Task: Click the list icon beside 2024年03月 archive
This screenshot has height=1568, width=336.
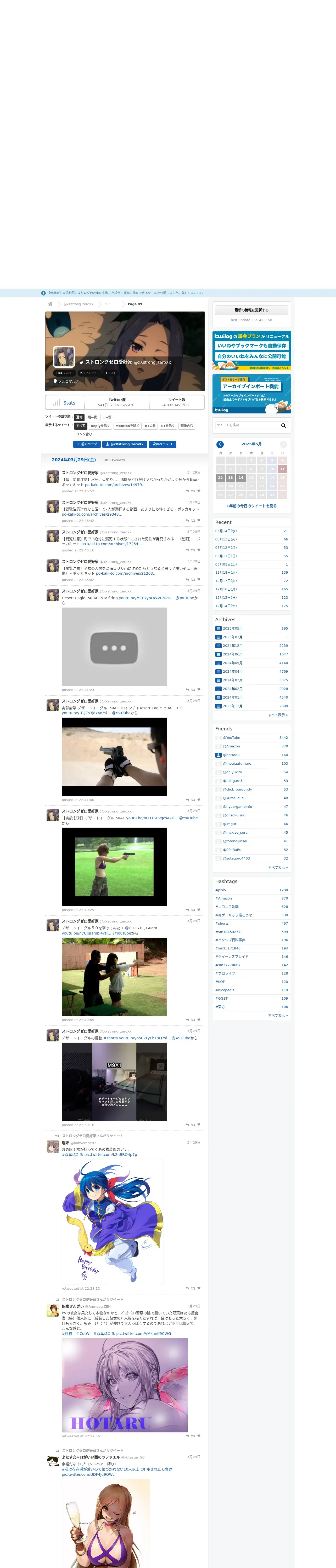Action: coord(218,681)
